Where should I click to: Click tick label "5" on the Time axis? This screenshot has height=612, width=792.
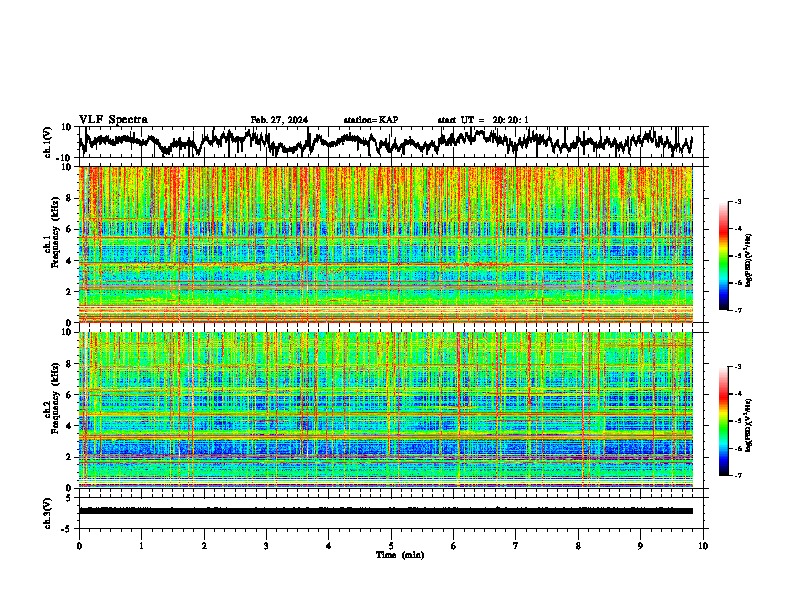[391, 546]
